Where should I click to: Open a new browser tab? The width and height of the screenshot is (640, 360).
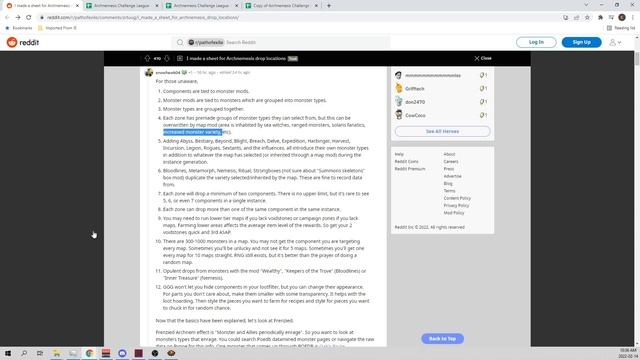329,6
